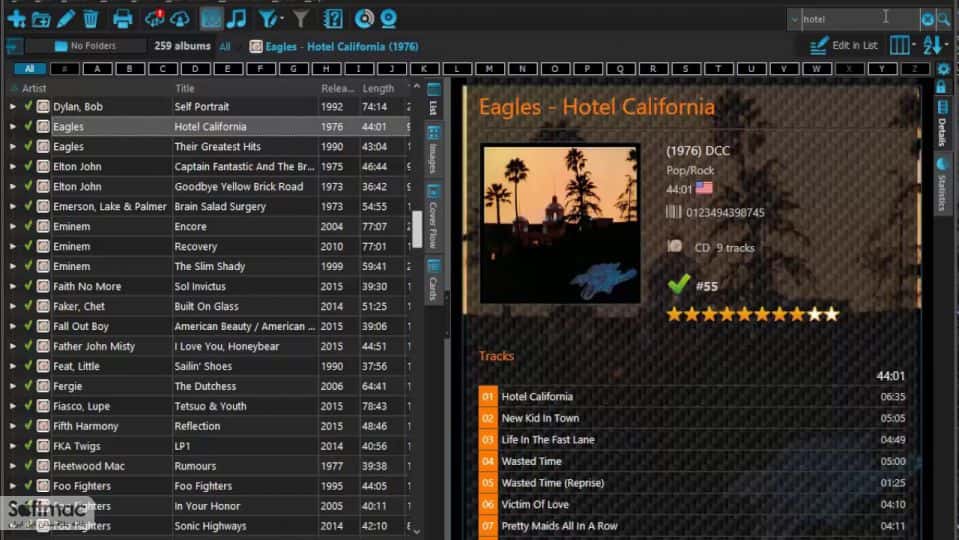The width and height of the screenshot is (959, 540).
Task: Open the dropdown arrow beside filter edit icon
Action: (x=282, y=19)
